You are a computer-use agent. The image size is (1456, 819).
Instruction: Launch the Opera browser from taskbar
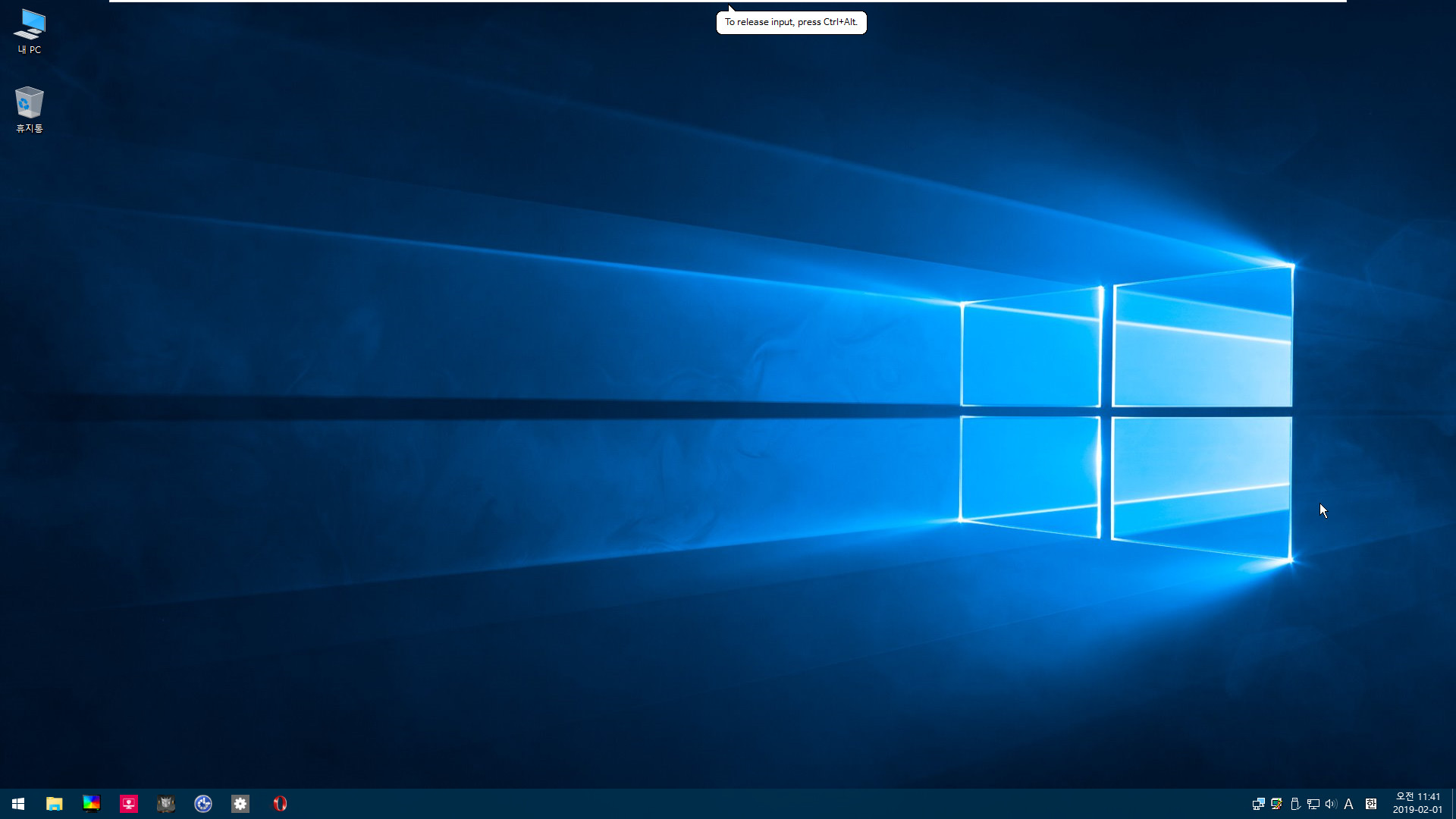click(280, 804)
